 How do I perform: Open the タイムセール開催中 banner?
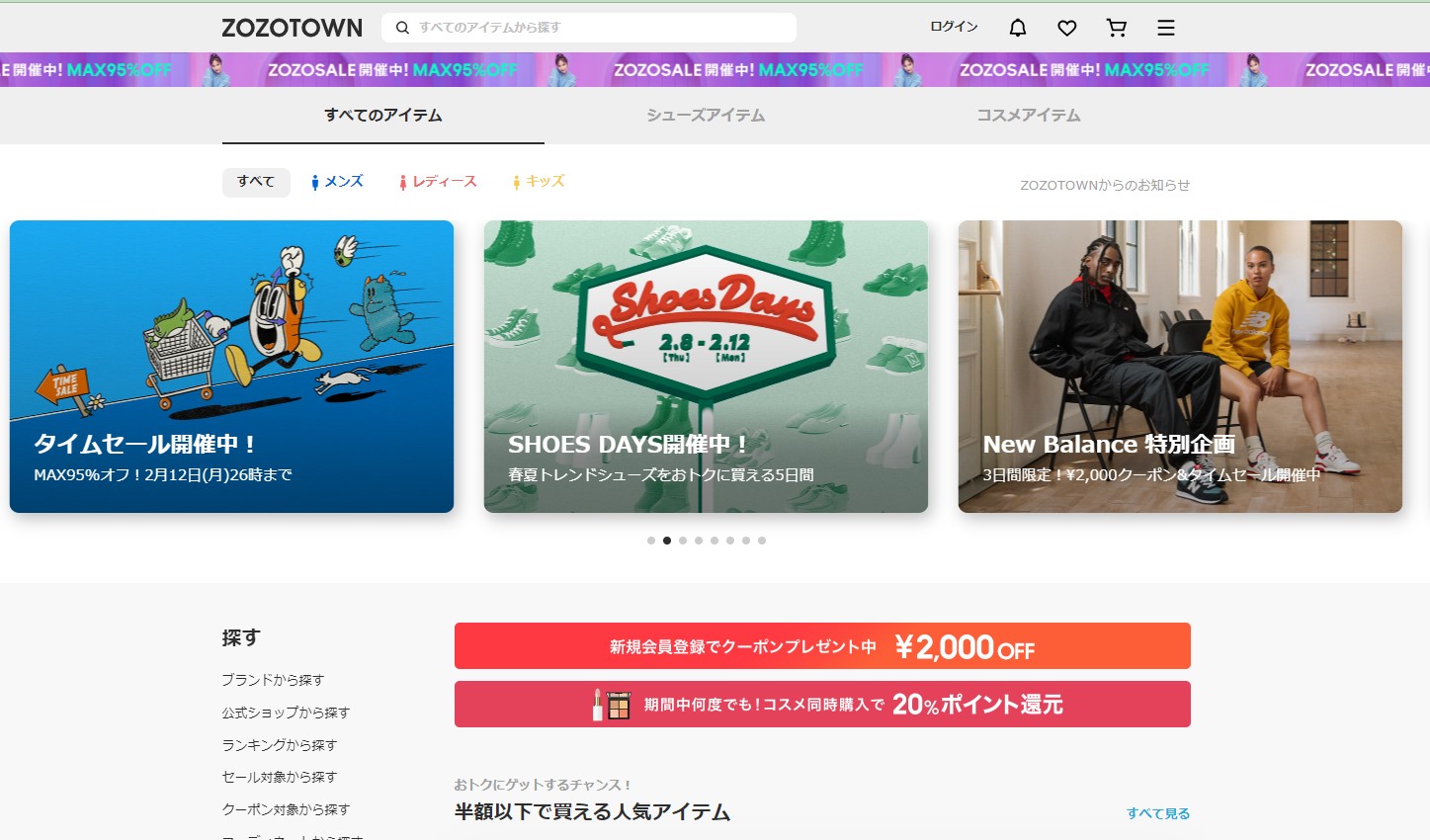[x=231, y=367]
